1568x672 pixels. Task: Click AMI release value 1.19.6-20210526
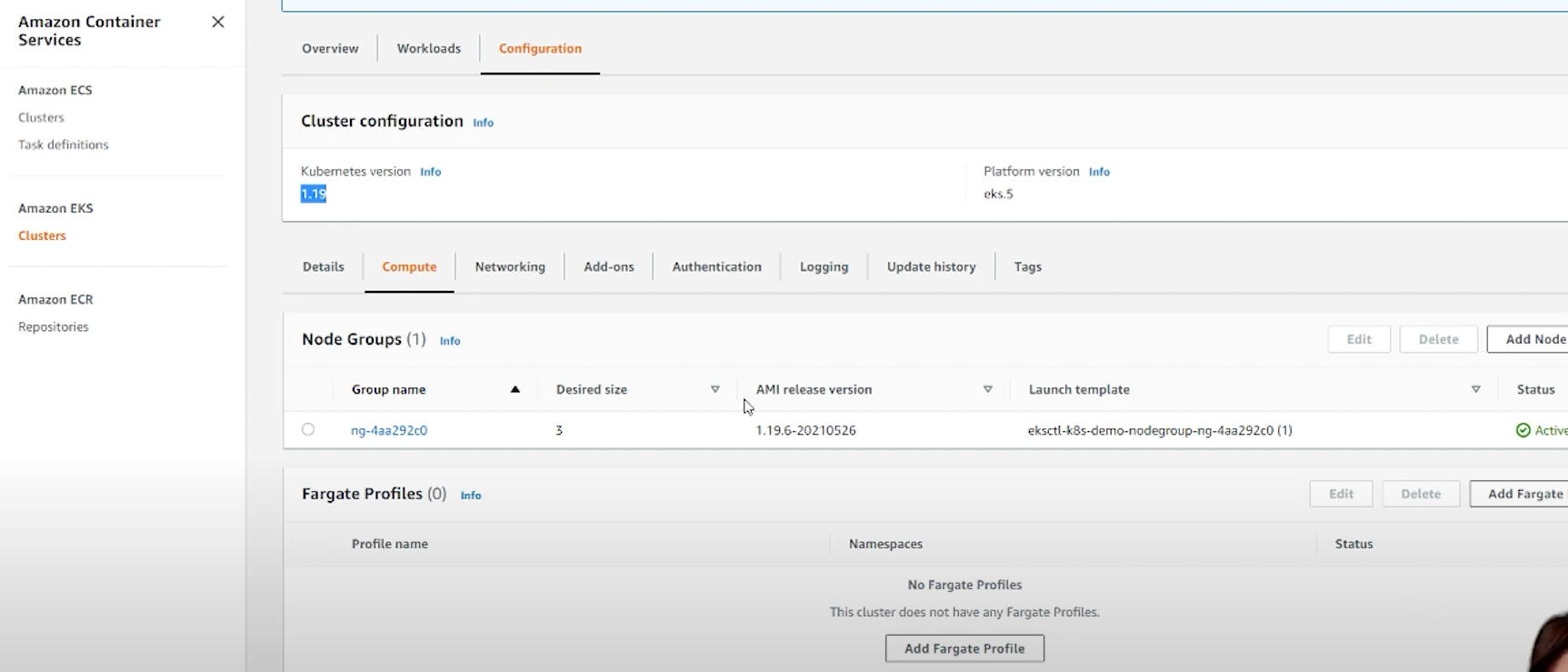tap(806, 430)
